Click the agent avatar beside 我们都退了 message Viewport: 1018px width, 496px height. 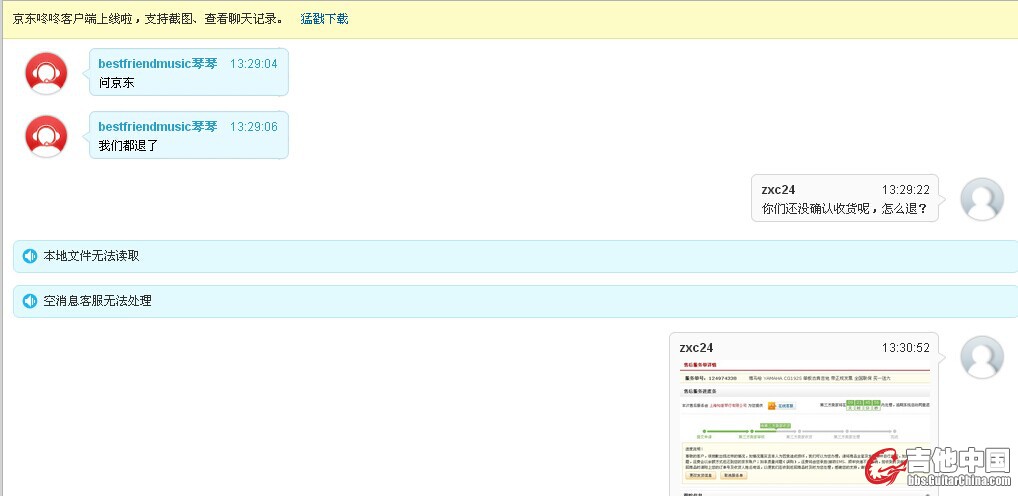tap(46, 136)
